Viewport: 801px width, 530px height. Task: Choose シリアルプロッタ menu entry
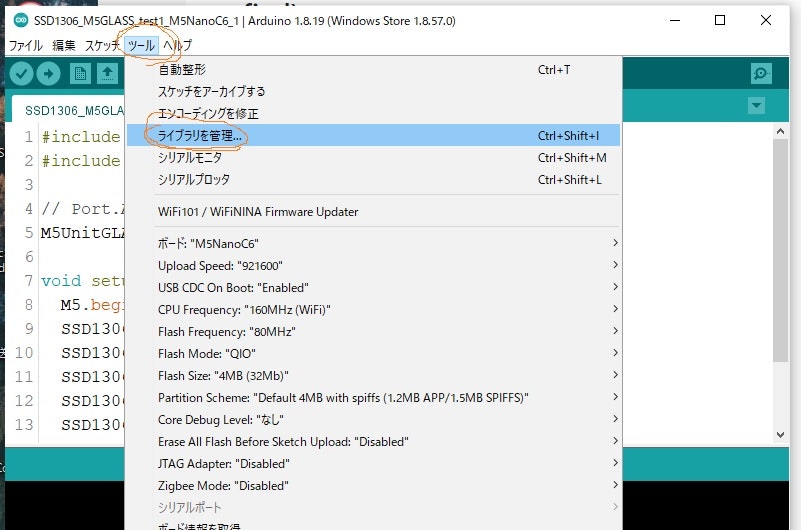click(373, 180)
